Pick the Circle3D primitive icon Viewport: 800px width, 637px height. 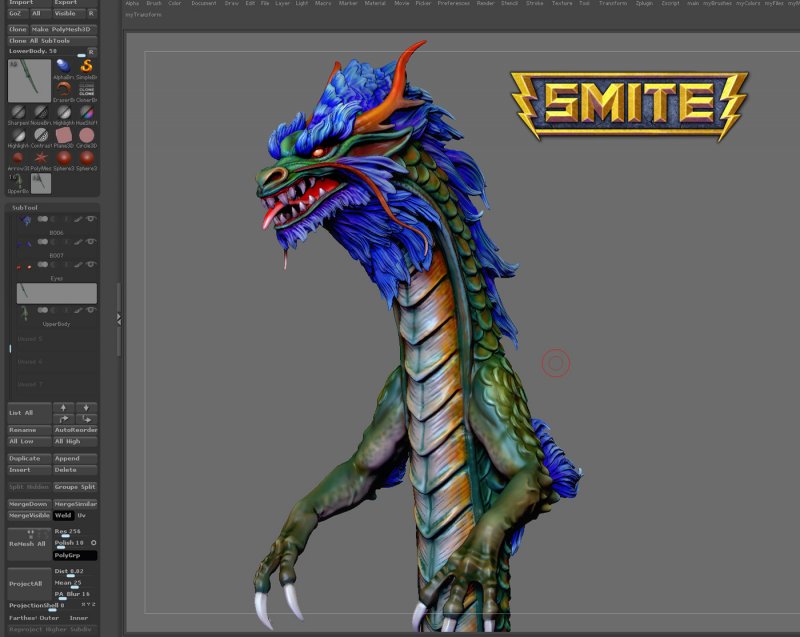click(86, 135)
